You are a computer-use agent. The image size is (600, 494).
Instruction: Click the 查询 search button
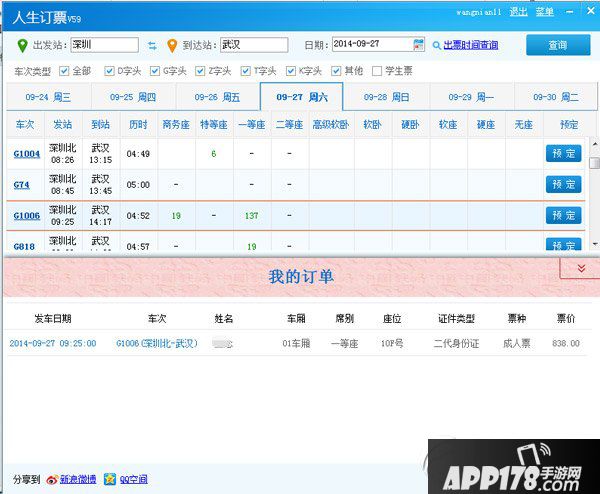(558, 45)
